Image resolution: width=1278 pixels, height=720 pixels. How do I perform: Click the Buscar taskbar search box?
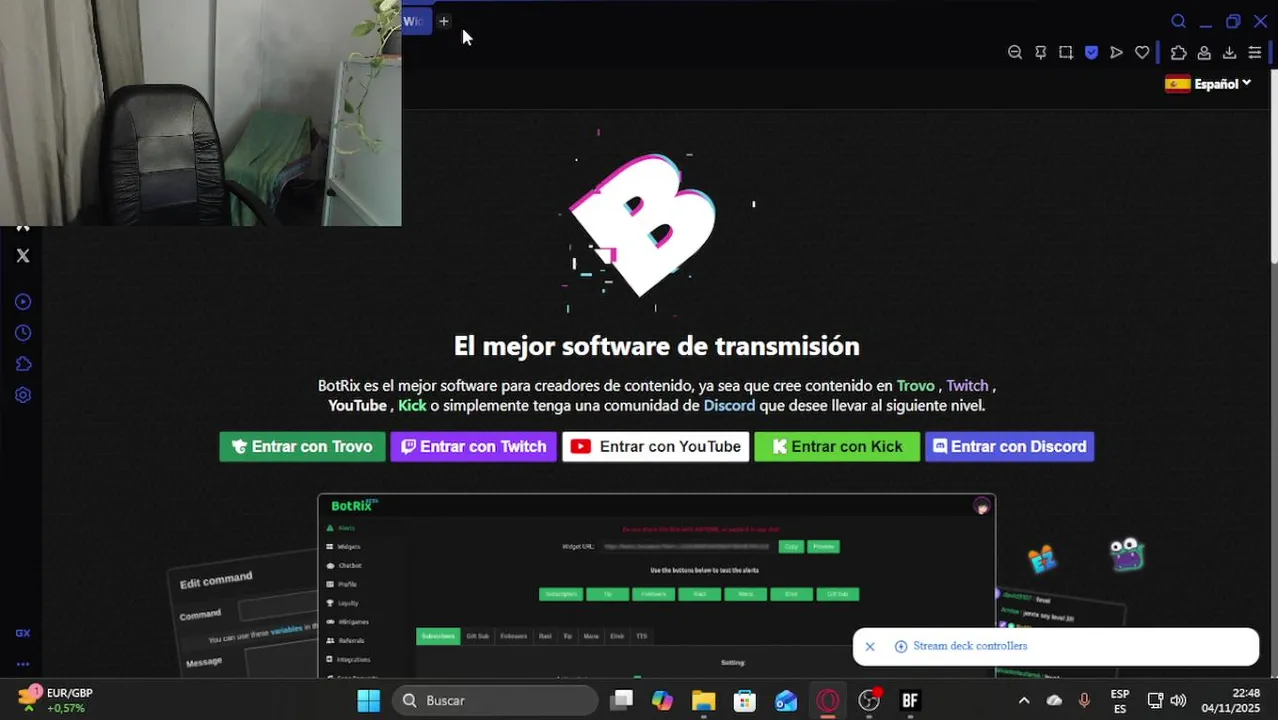[496, 701]
